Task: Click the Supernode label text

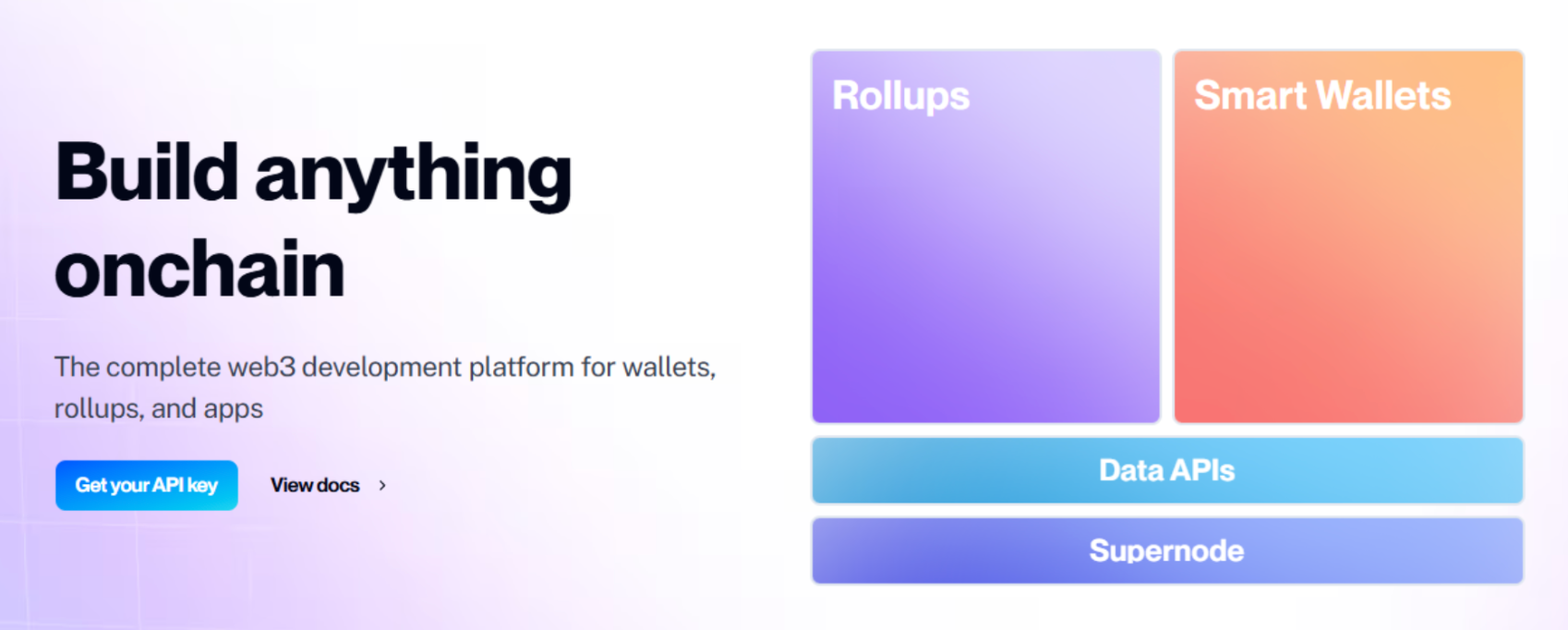Action: 1167,551
